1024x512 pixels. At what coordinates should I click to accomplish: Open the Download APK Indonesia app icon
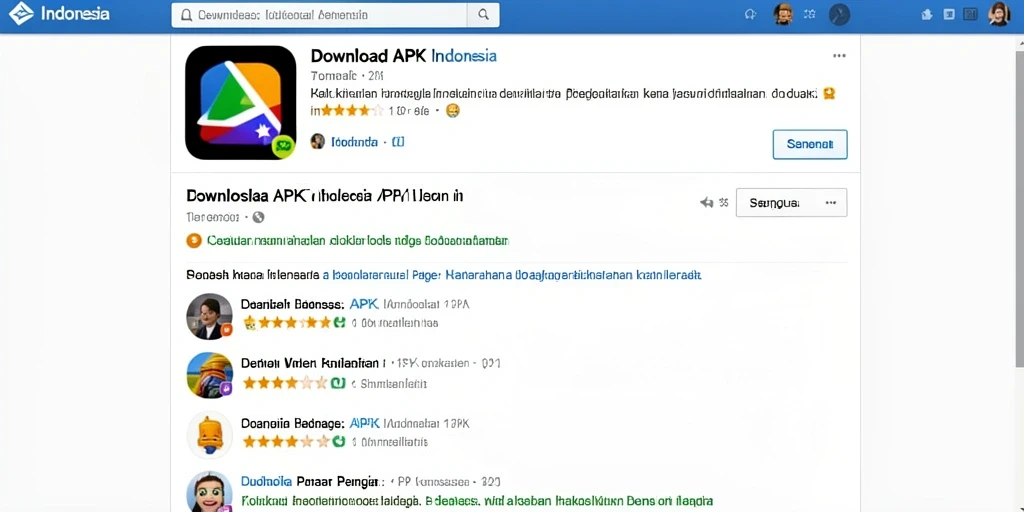pyautogui.click(x=240, y=103)
